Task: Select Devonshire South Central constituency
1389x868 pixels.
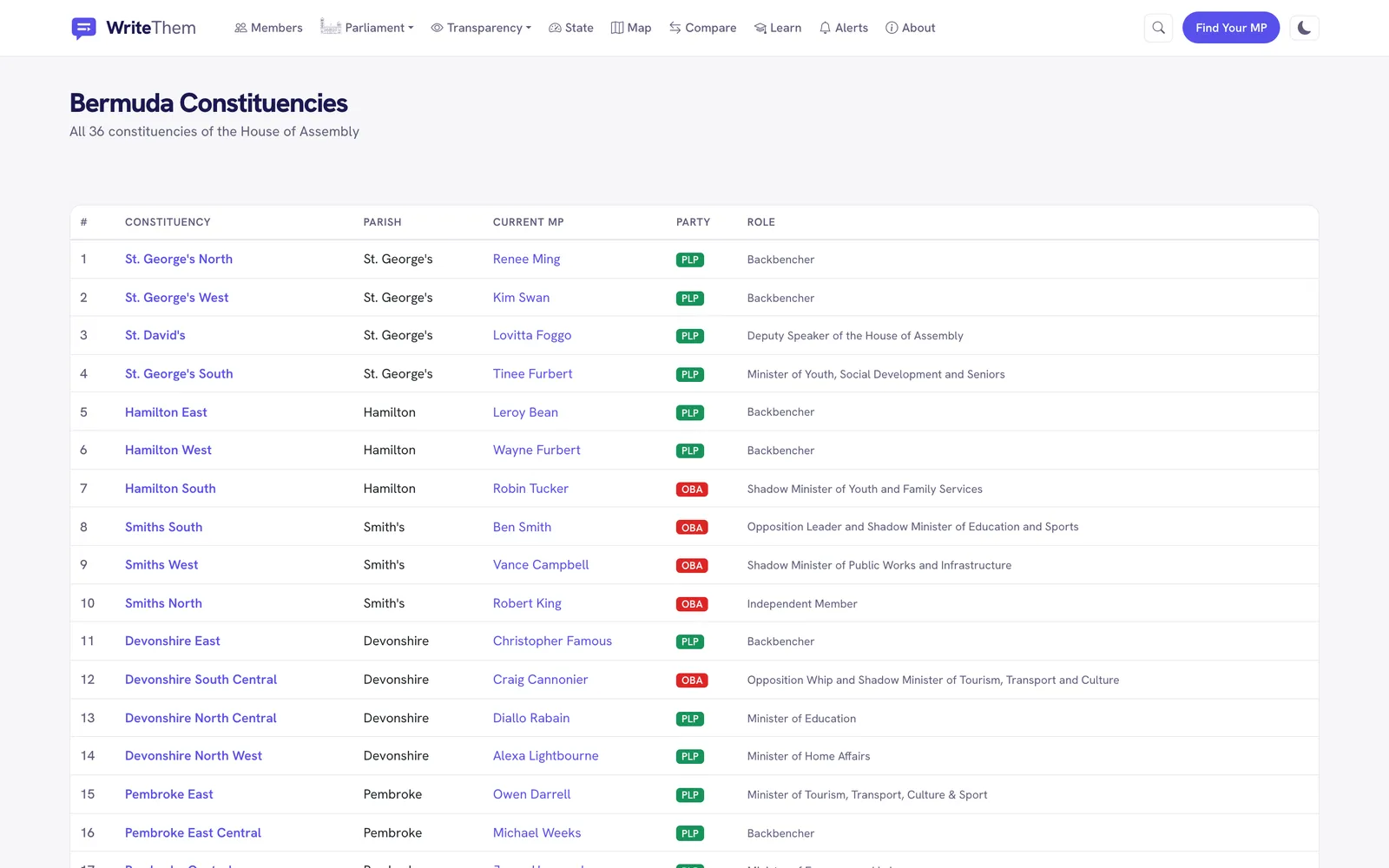Action: (201, 680)
